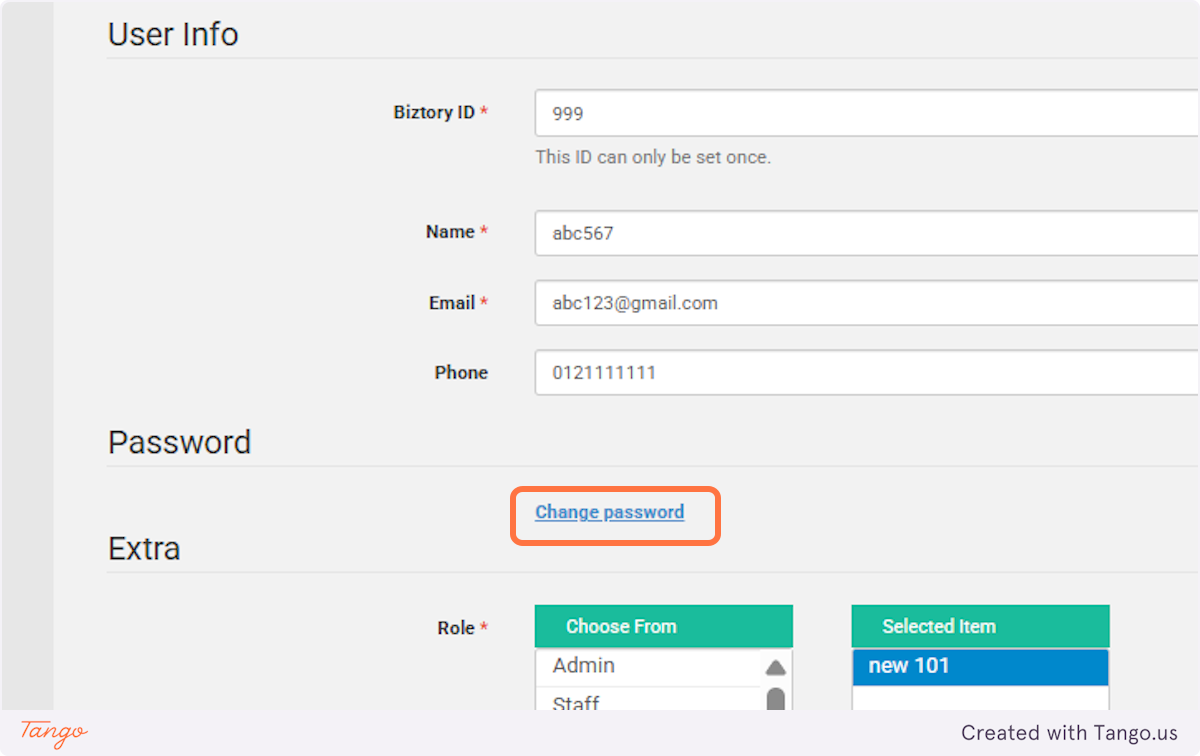Select Staff in the Choose From list
This screenshot has height=756, width=1200.
(647, 700)
